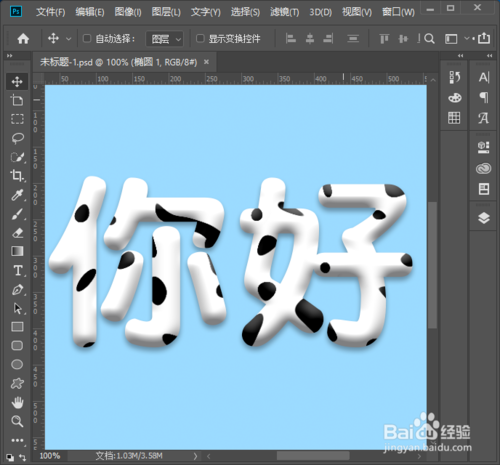The width and height of the screenshot is (500, 465).
Task: Select the Crop tool
Action: [x=17, y=175]
